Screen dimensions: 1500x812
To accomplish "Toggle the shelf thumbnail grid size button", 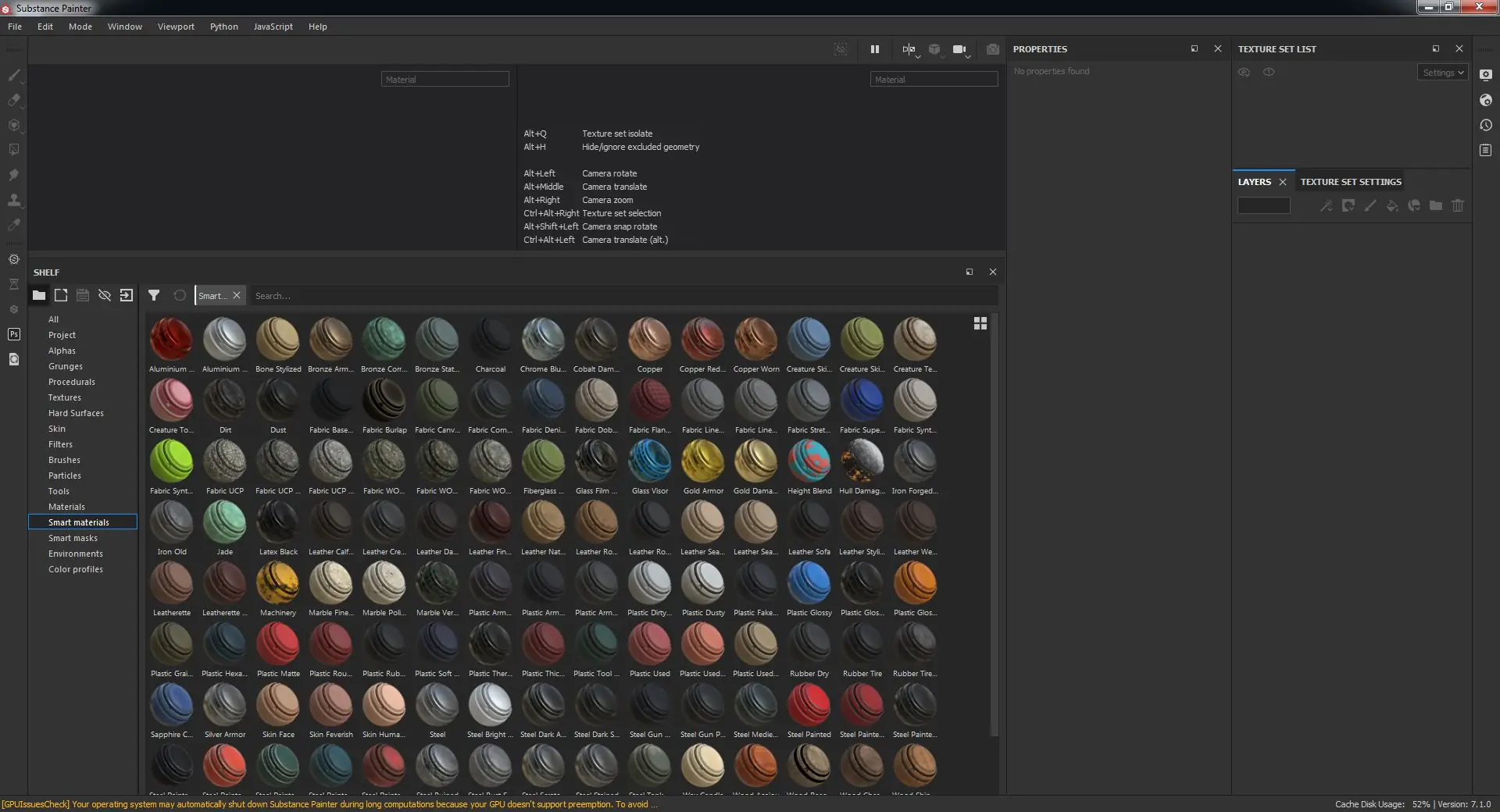I will click(980, 323).
